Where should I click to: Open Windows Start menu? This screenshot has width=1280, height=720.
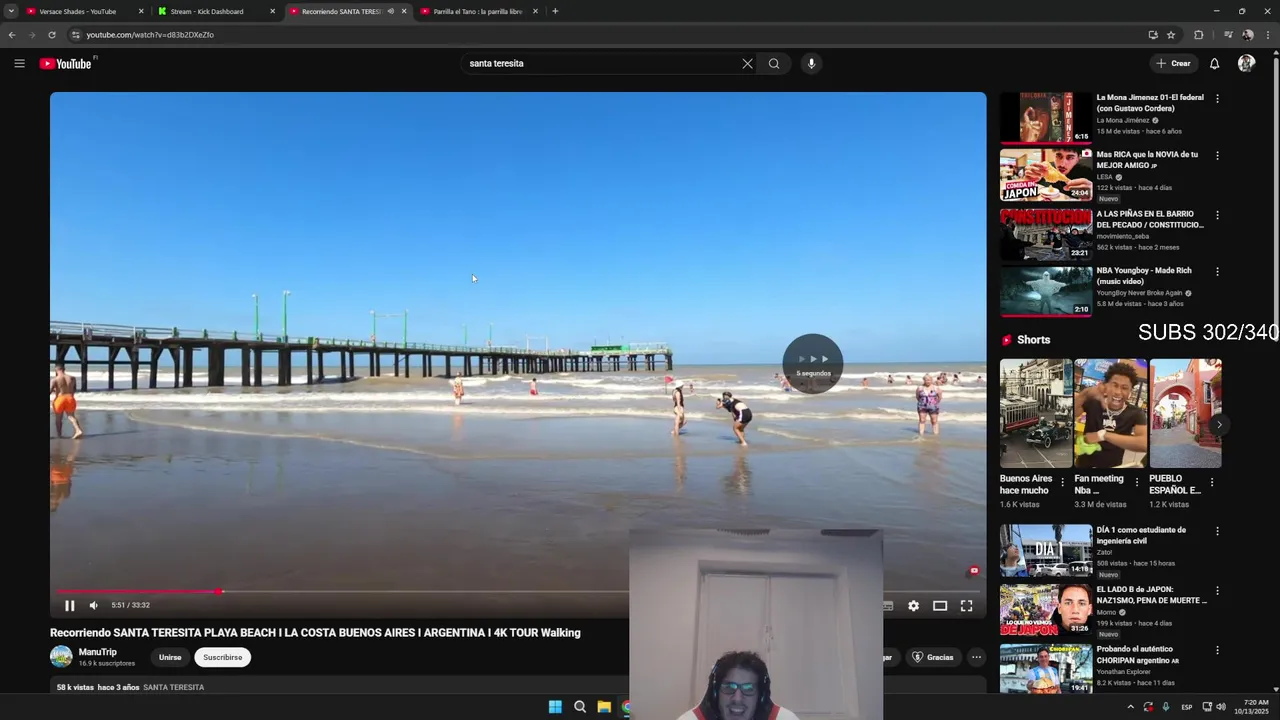[x=555, y=707]
